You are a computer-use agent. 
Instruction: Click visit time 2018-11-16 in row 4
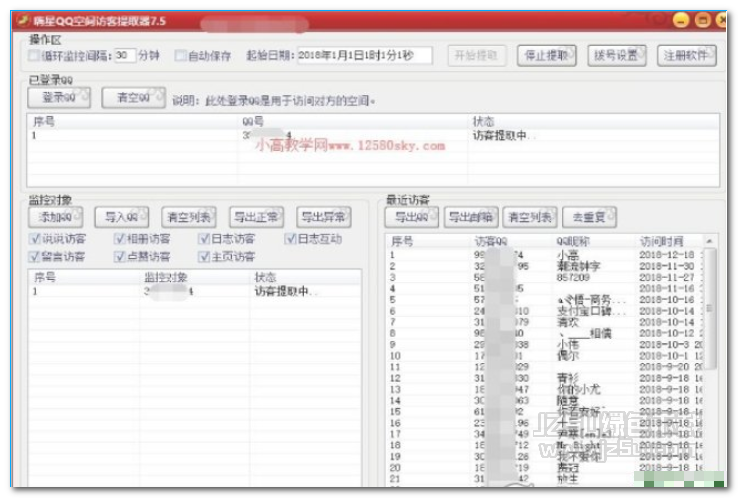pyautogui.click(x=666, y=288)
